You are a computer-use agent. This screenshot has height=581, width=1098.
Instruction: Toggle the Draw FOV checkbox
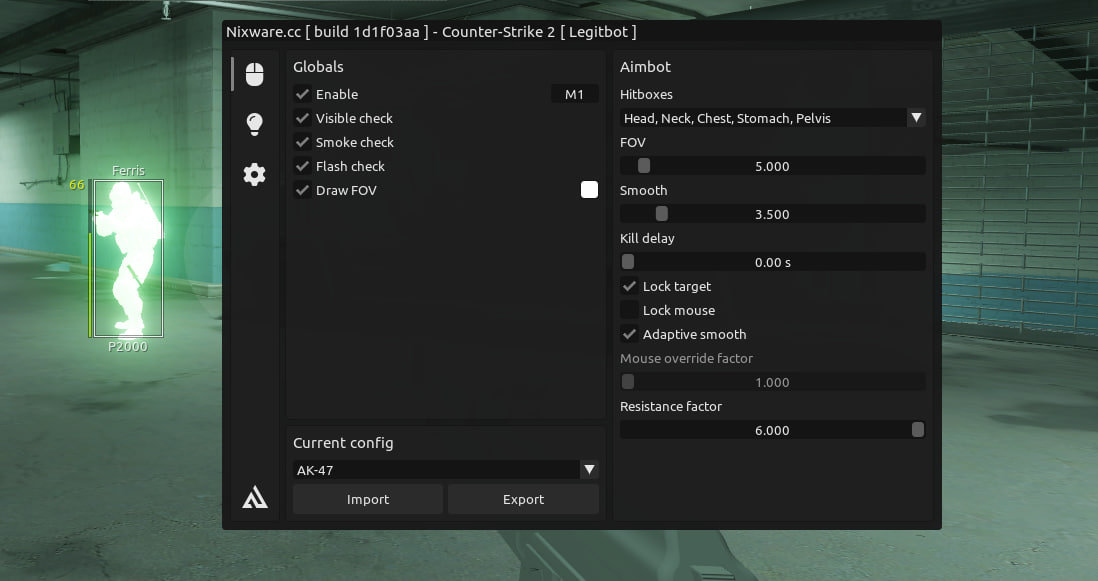(303, 190)
